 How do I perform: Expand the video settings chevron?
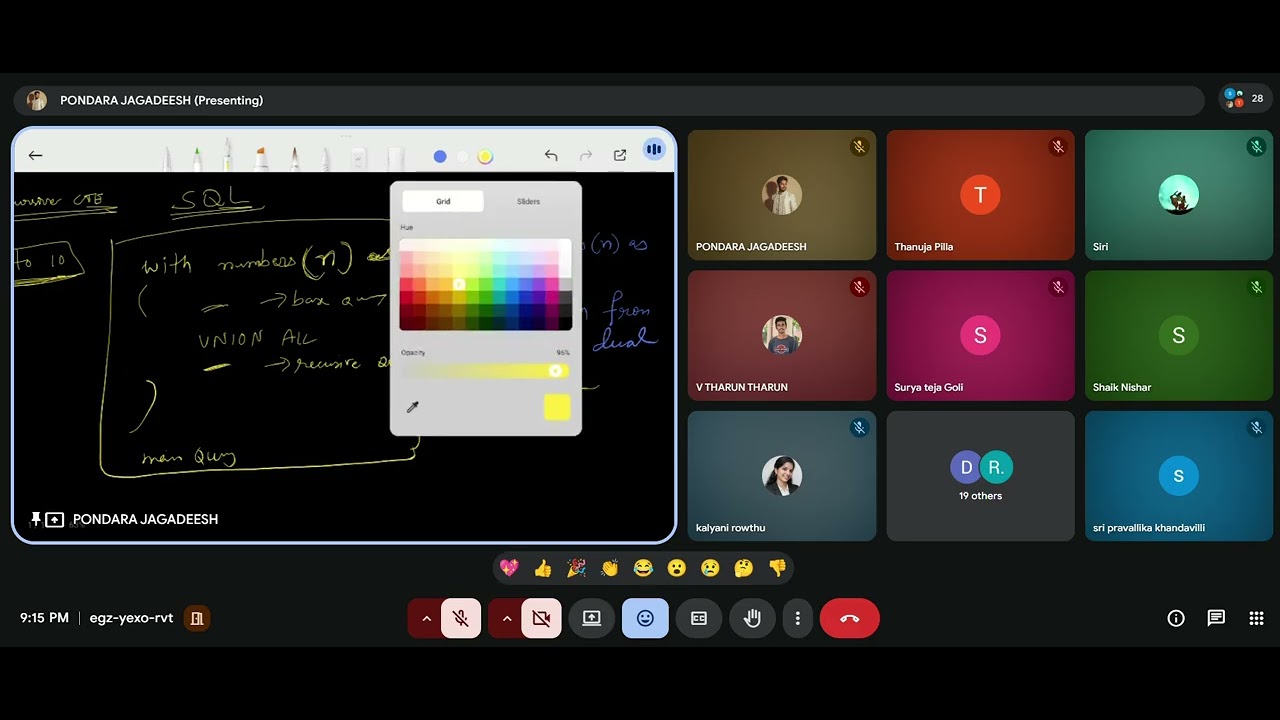click(506, 618)
